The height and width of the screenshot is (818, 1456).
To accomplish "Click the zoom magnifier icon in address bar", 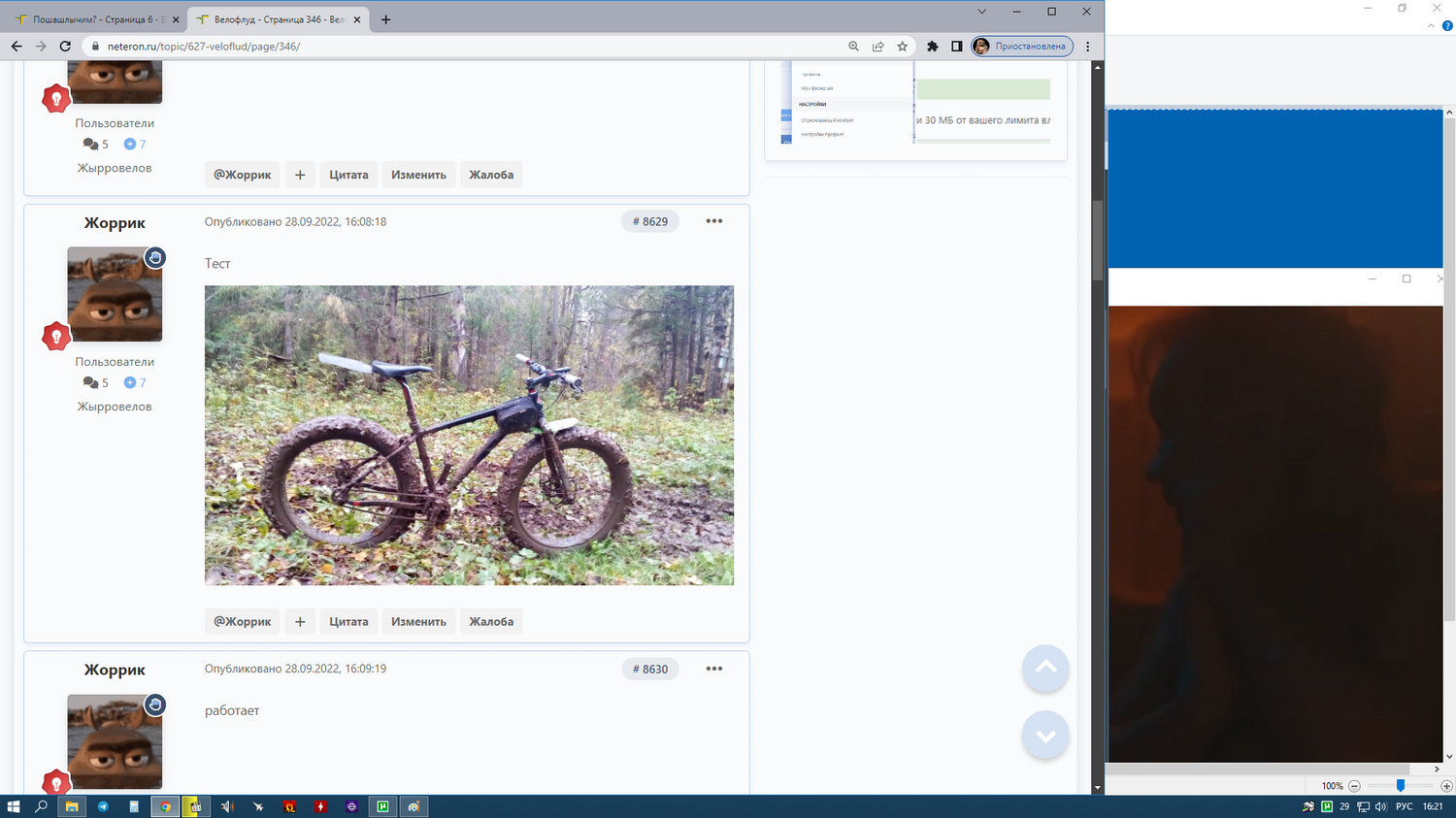I will pyautogui.click(x=854, y=47).
